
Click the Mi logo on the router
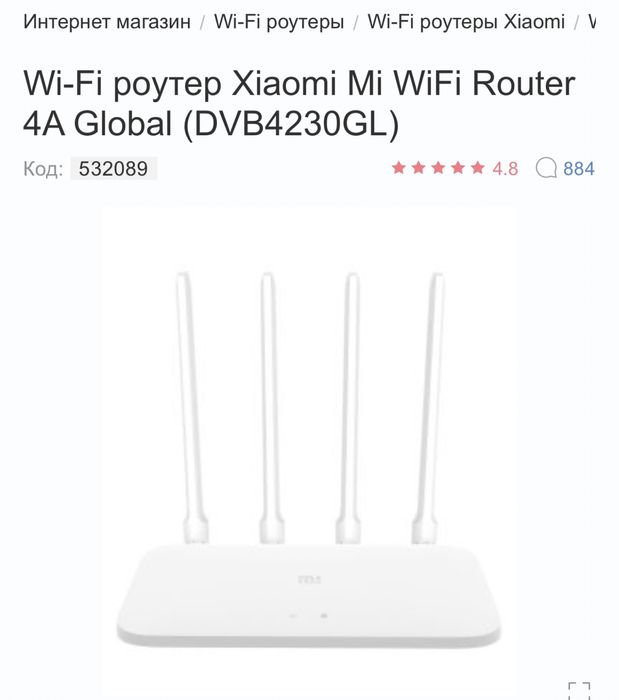pyautogui.click(x=309, y=580)
